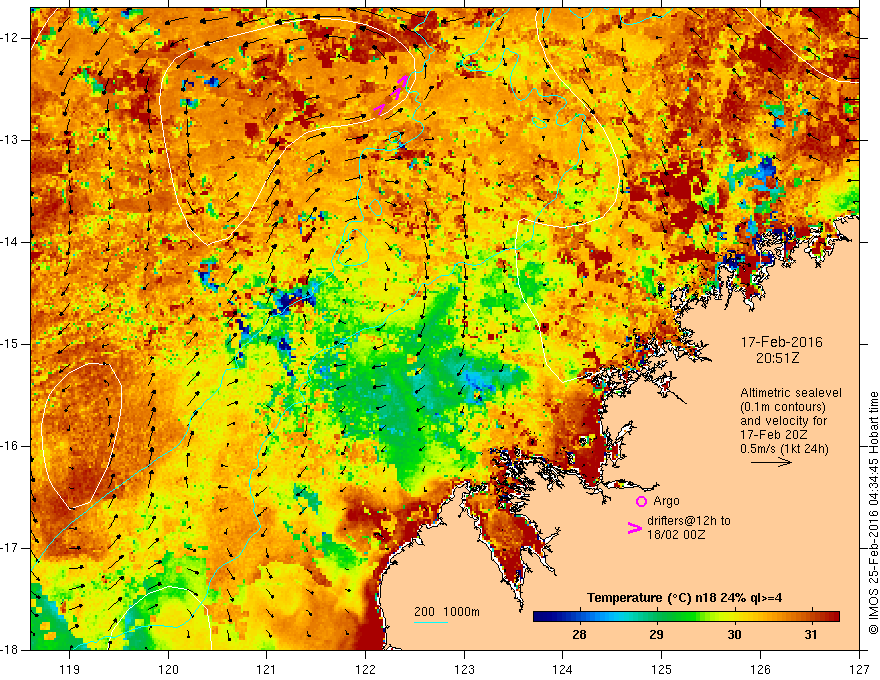
Task: Click the magenta drifter markers on the map
Action: (392, 95)
